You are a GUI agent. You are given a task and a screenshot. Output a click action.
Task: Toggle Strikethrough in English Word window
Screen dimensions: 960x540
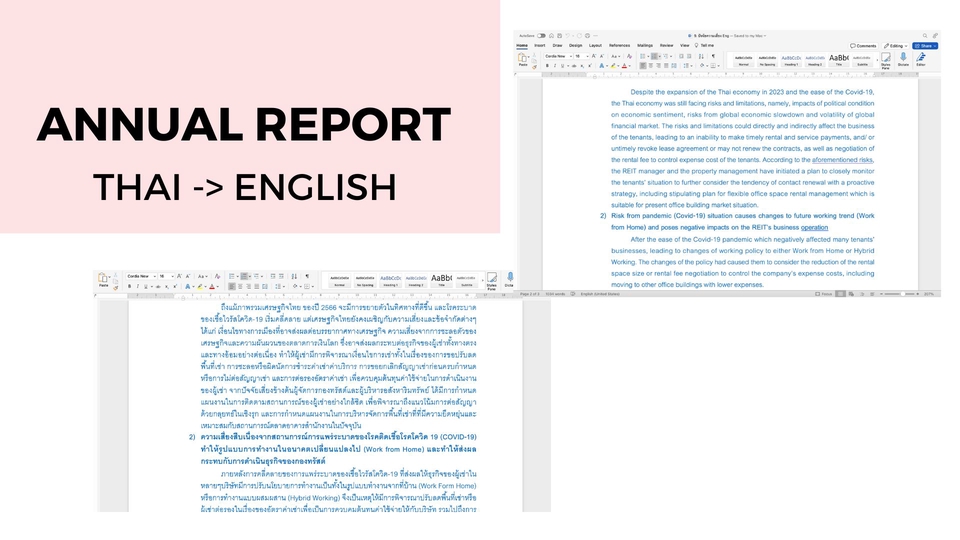(x=574, y=66)
